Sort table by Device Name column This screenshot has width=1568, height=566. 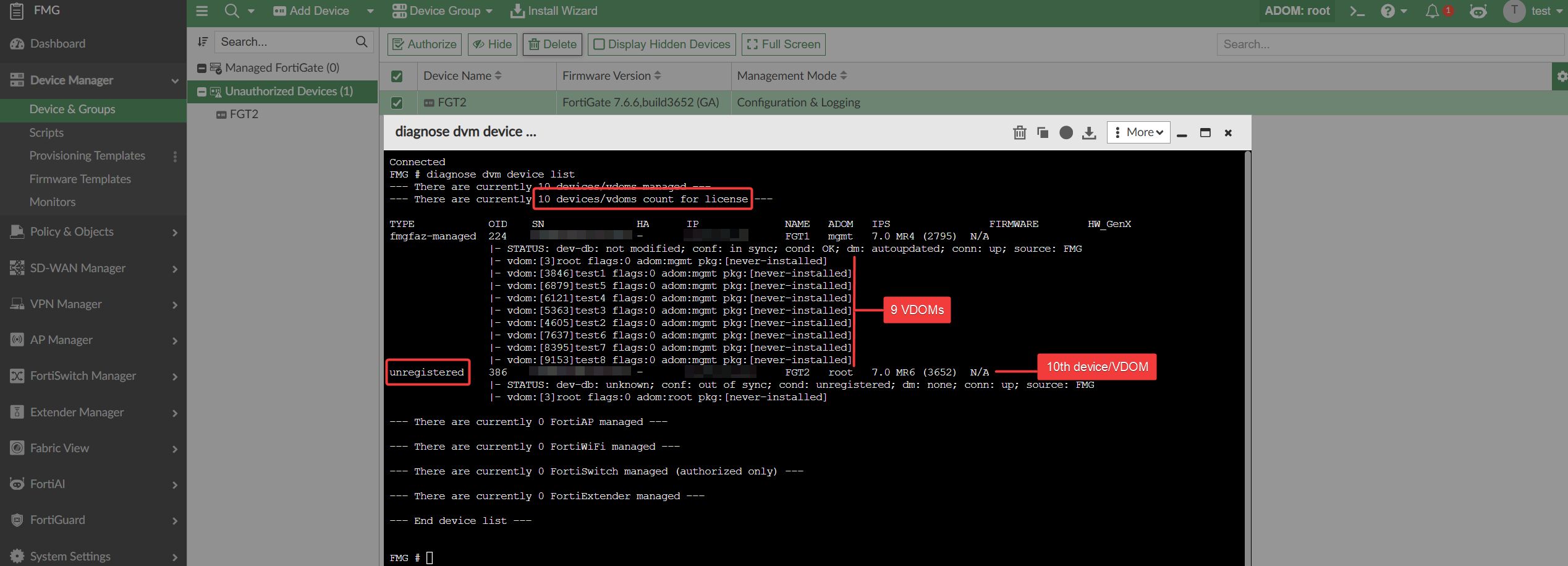point(462,76)
